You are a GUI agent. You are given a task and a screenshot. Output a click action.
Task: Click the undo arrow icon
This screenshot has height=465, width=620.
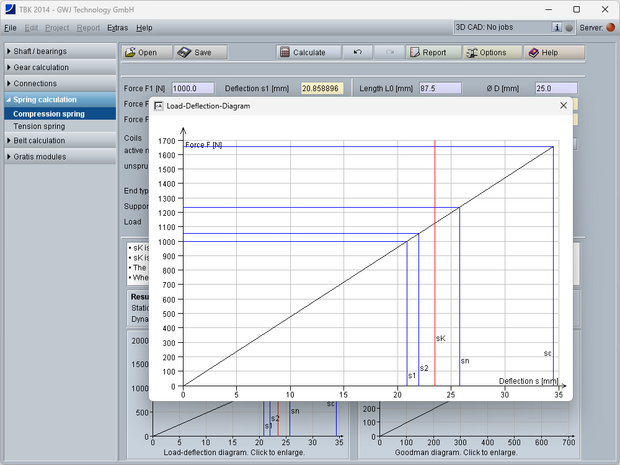pyautogui.click(x=357, y=52)
